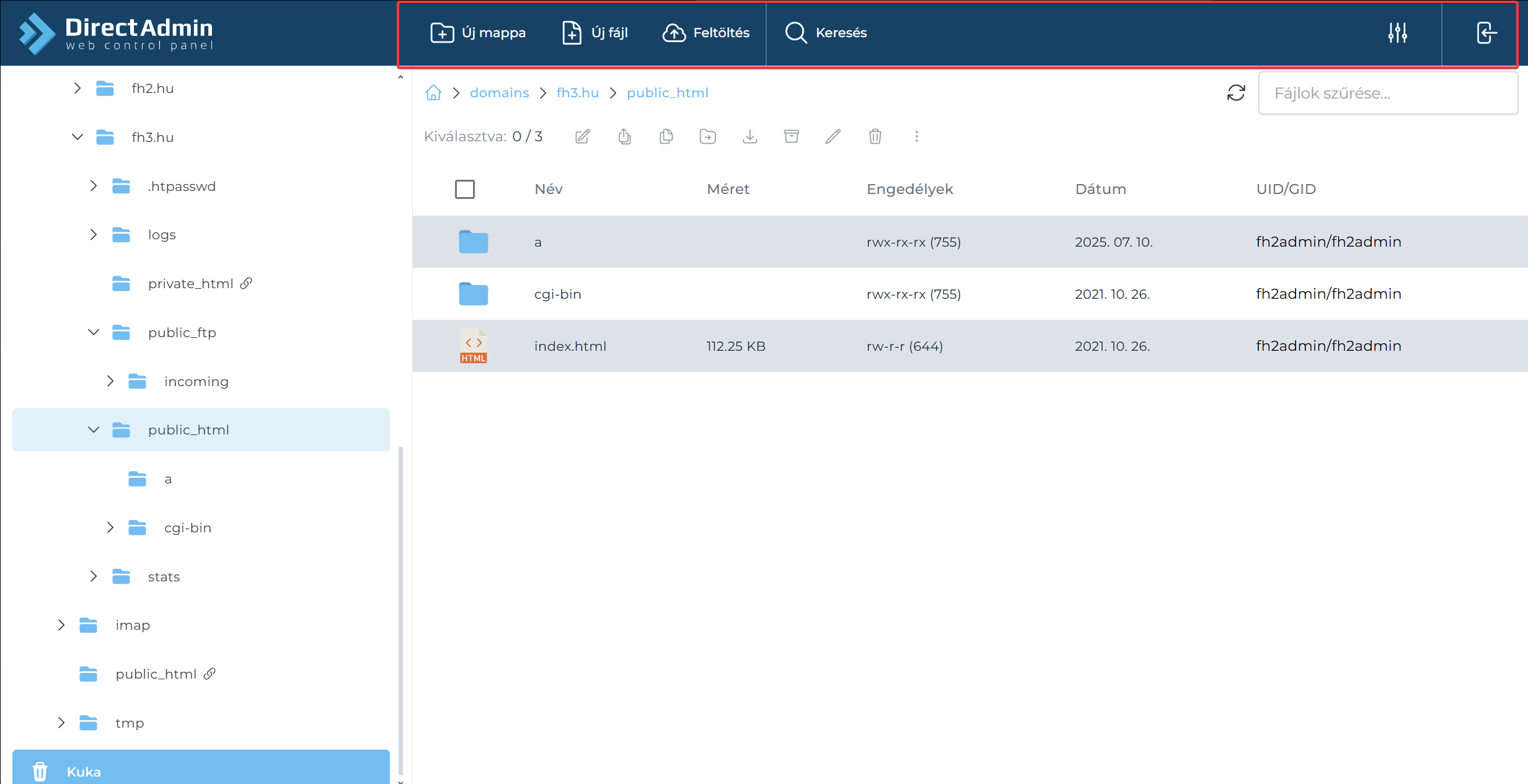Click the Új mappa (new folder) button
This screenshot has height=784, width=1528.
point(478,33)
